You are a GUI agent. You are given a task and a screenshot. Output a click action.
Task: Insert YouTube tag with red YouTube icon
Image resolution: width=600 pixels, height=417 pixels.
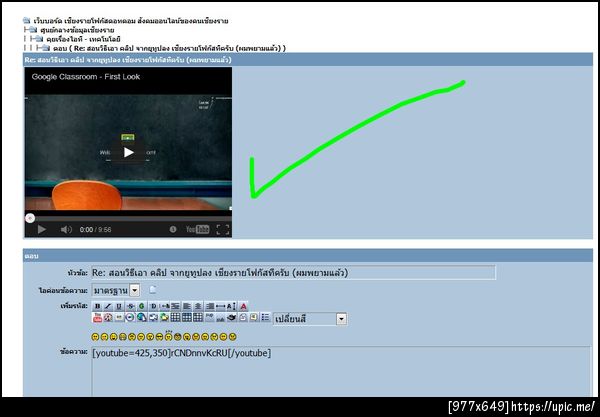click(x=97, y=317)
